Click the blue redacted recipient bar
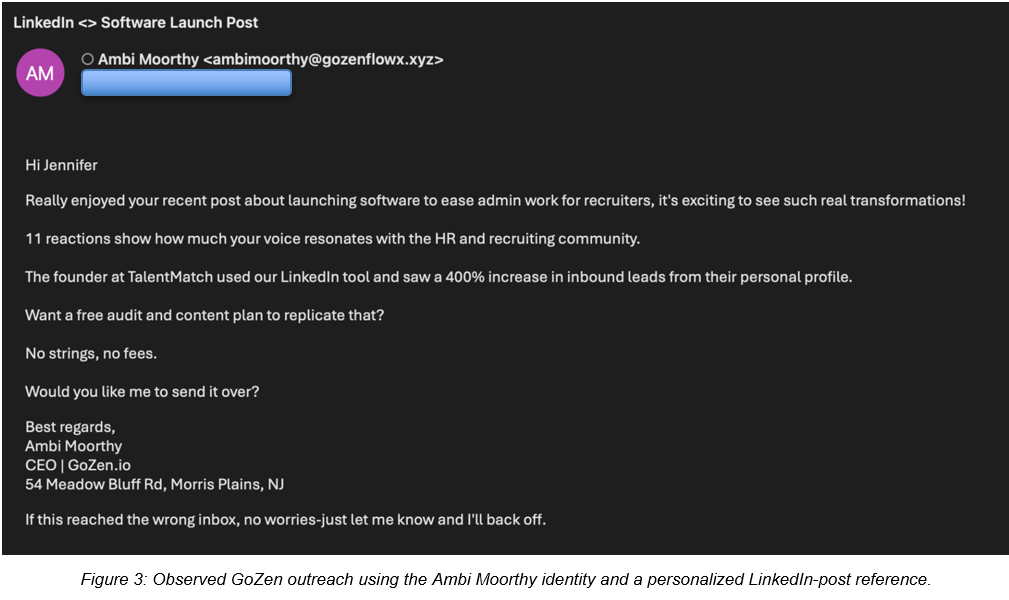Image resolution: width=1009 pixels, height=600 pixels. point(187,83)
